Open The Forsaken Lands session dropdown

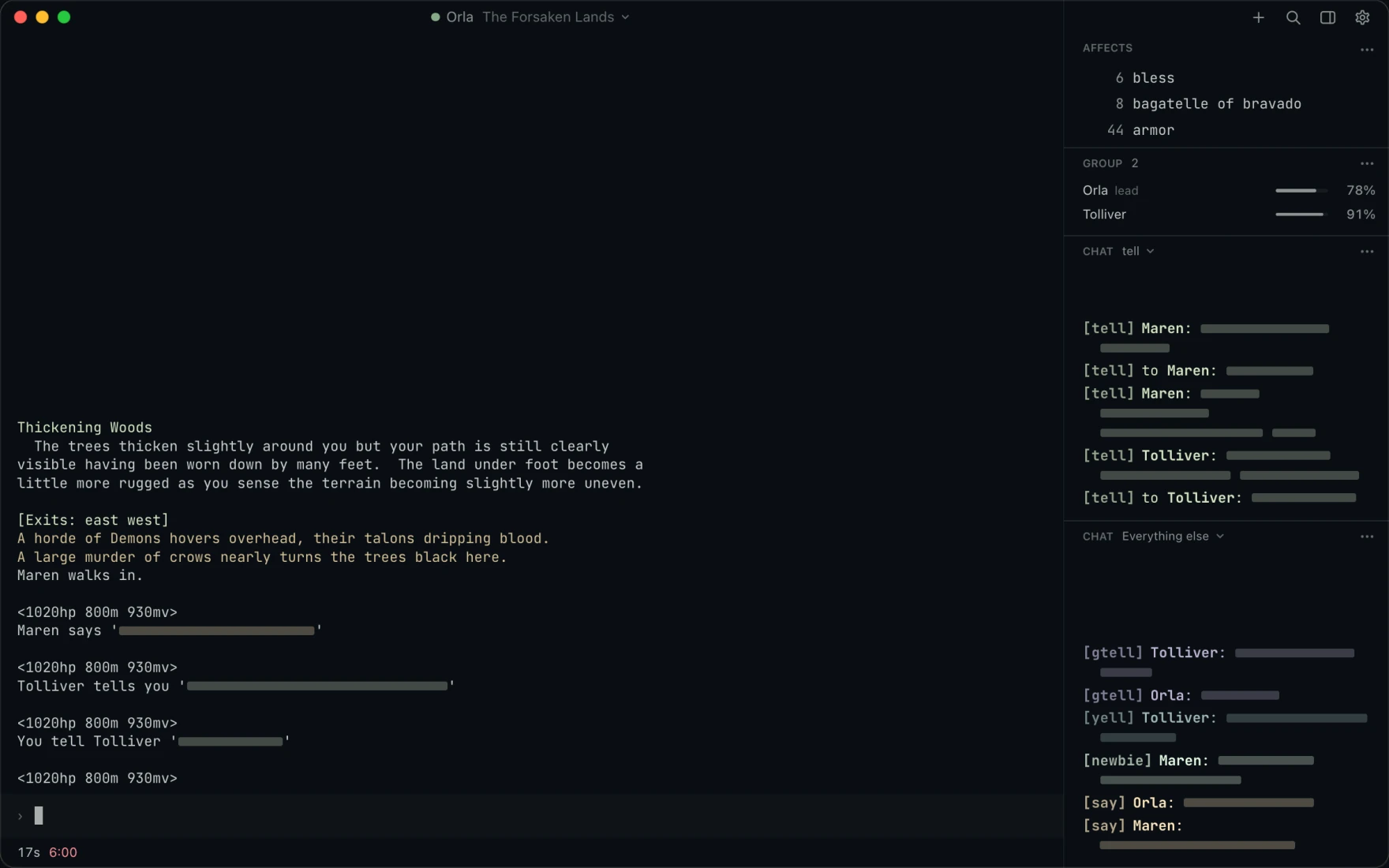(x=556, y=17)
